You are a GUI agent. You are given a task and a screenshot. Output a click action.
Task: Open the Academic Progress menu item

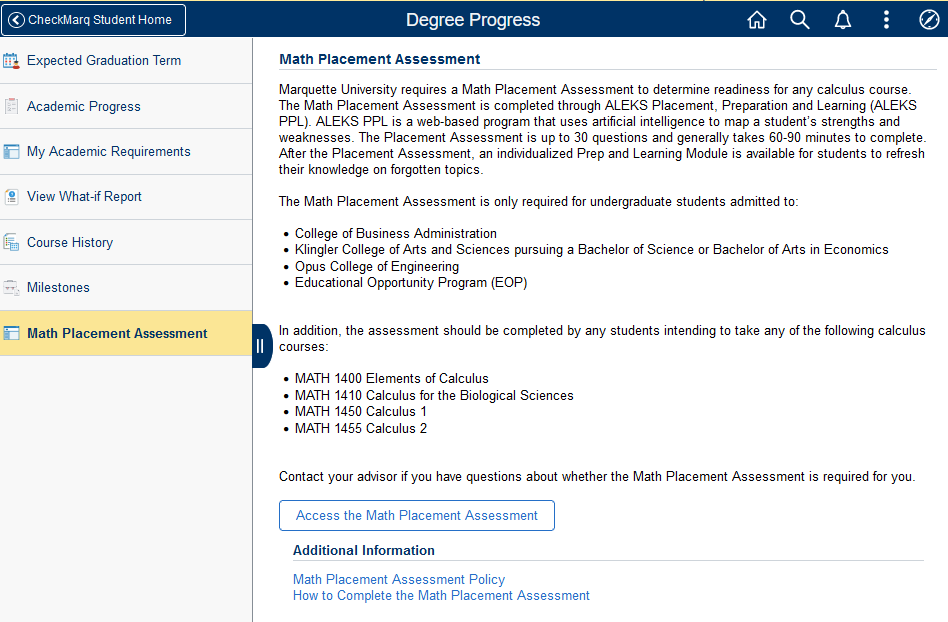(x=84, y=107)
